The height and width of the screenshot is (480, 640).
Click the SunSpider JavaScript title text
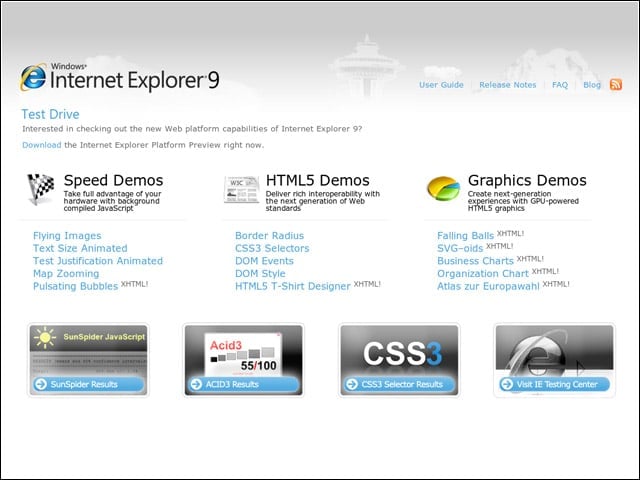[x=104, y=337]
